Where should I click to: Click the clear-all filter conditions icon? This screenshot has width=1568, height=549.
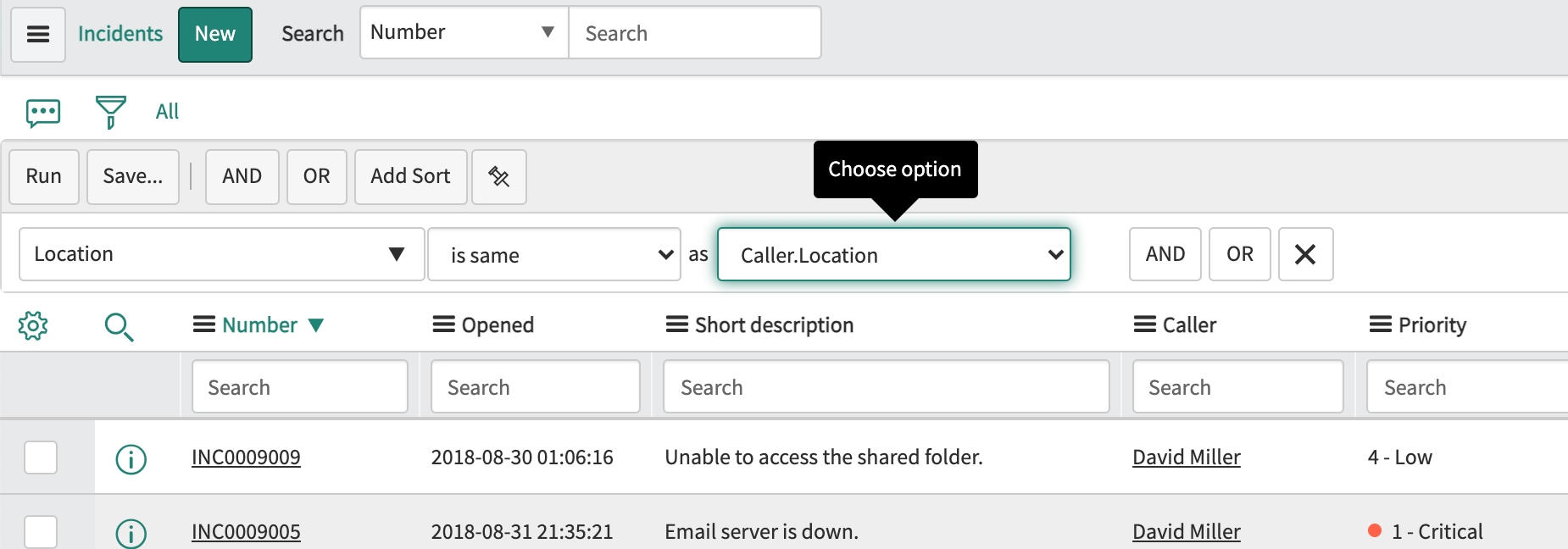[499, 176]
